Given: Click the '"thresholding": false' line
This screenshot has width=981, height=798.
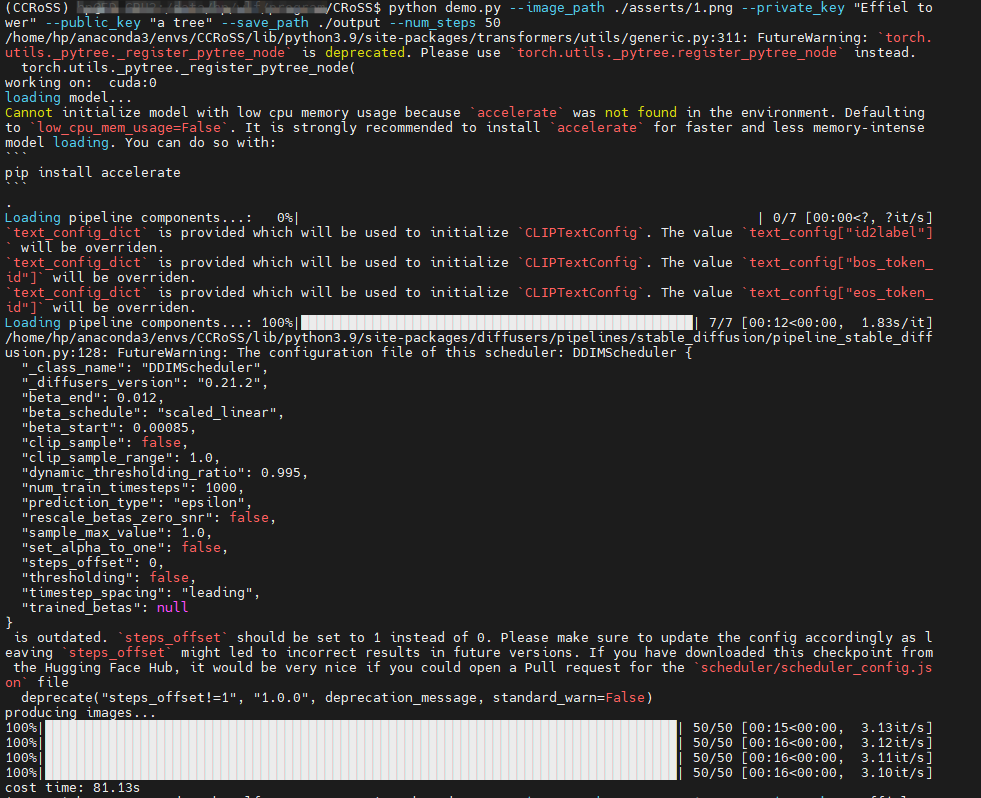Looking at the screenshot, I should click(109, 578).
